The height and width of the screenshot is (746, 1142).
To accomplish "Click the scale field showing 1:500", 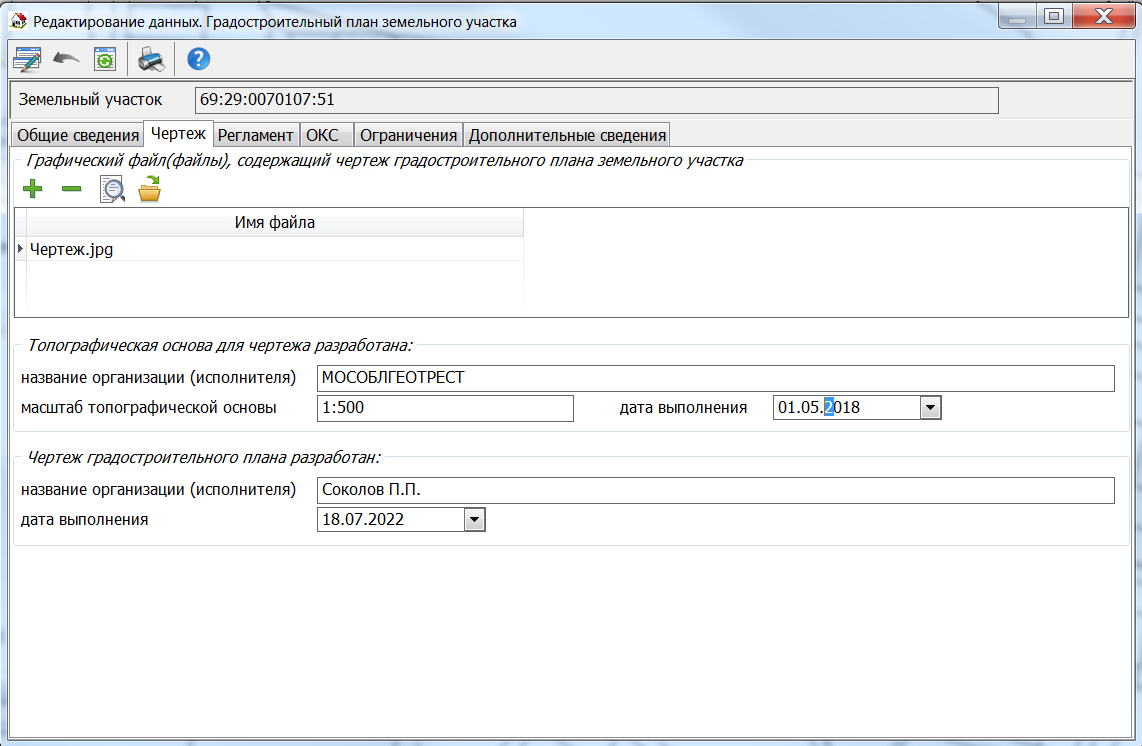I will pos(445,408).
